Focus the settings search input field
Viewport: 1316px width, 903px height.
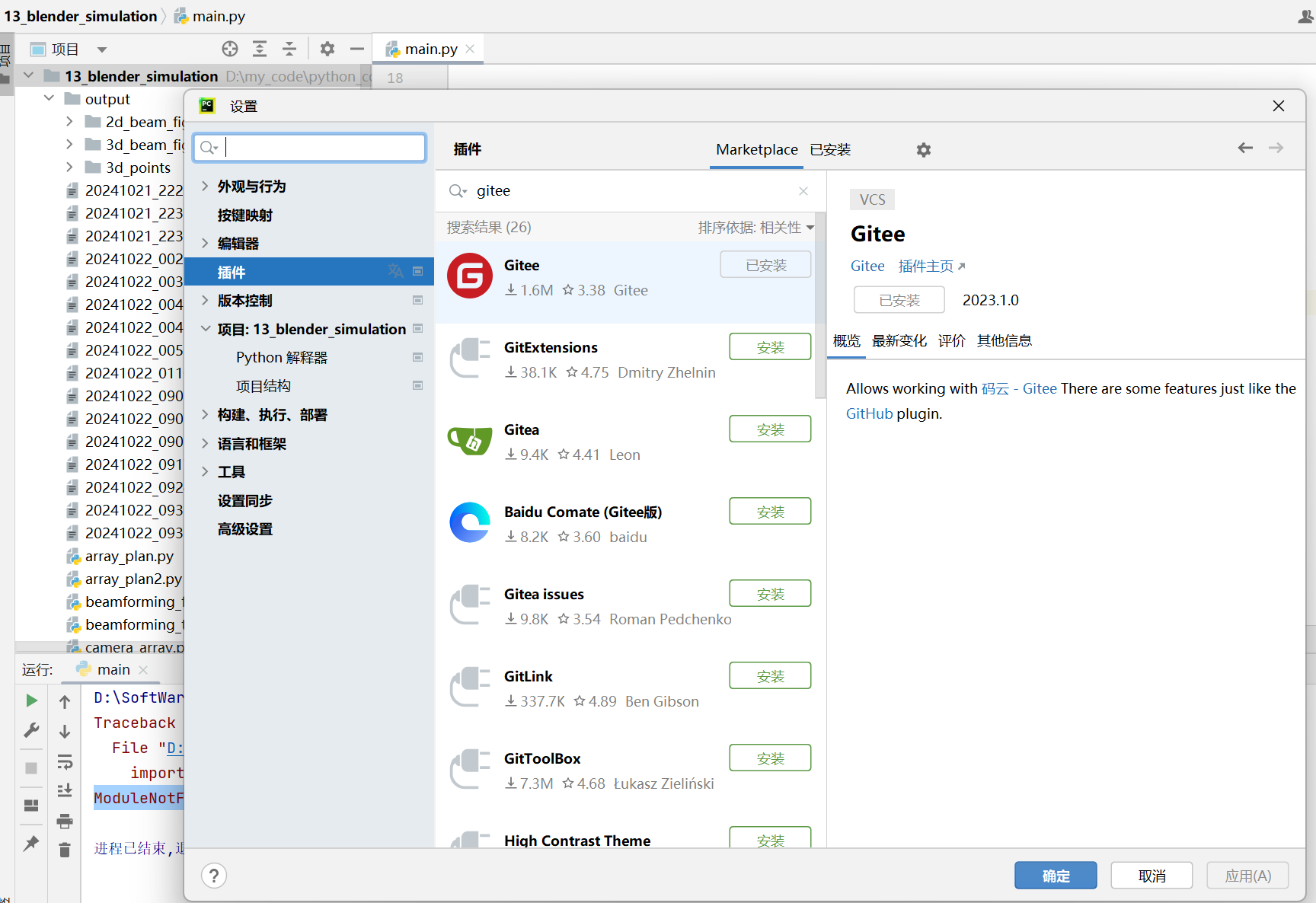click(x=310, y=148)
